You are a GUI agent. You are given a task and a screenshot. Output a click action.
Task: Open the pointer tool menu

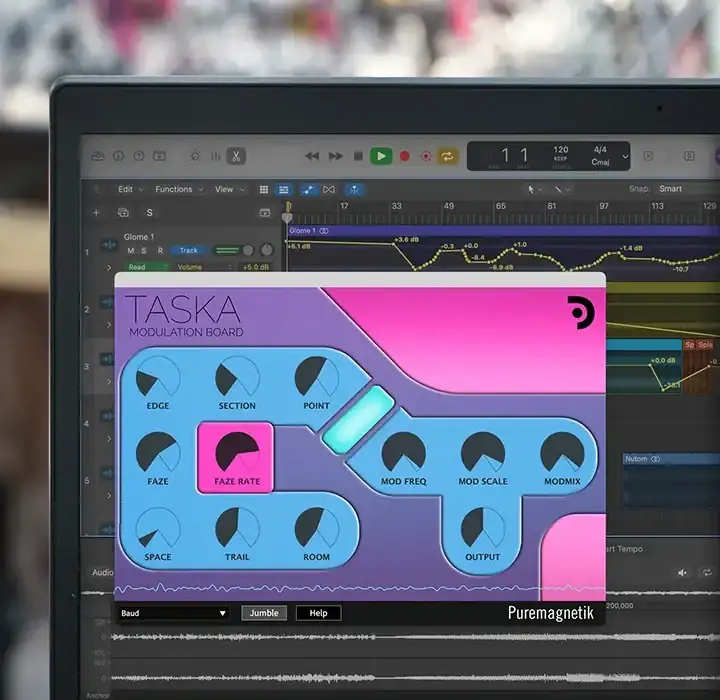pos(534,189)
